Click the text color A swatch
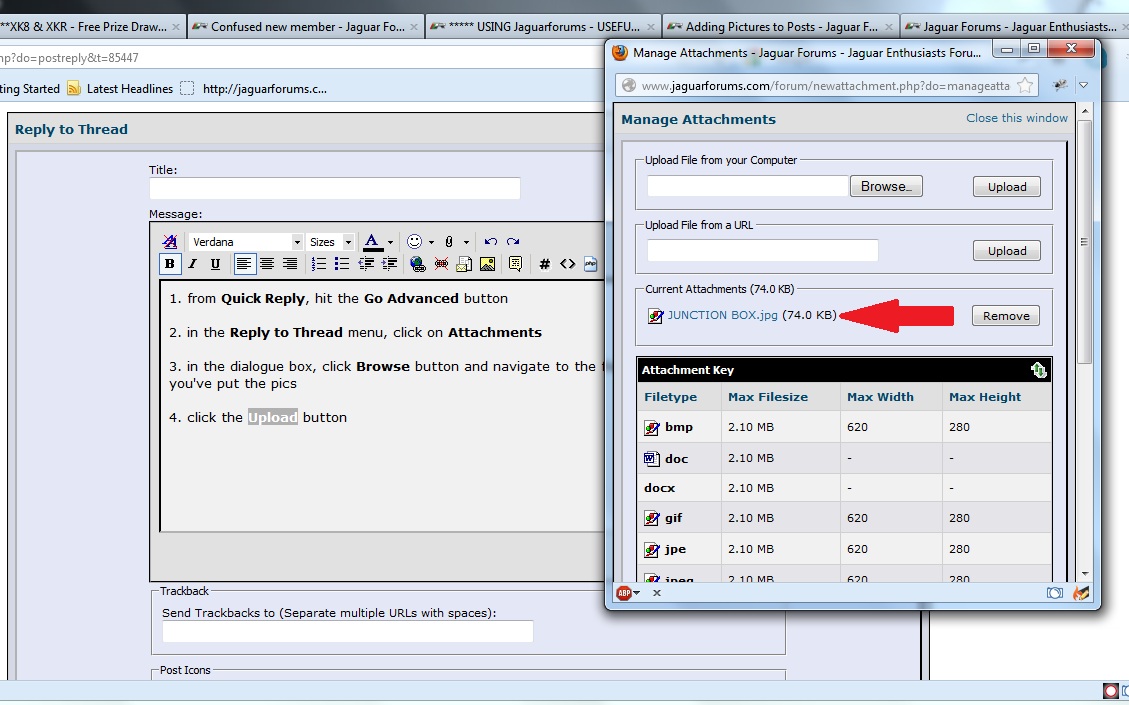1129x705 pixels. point(372,241)
